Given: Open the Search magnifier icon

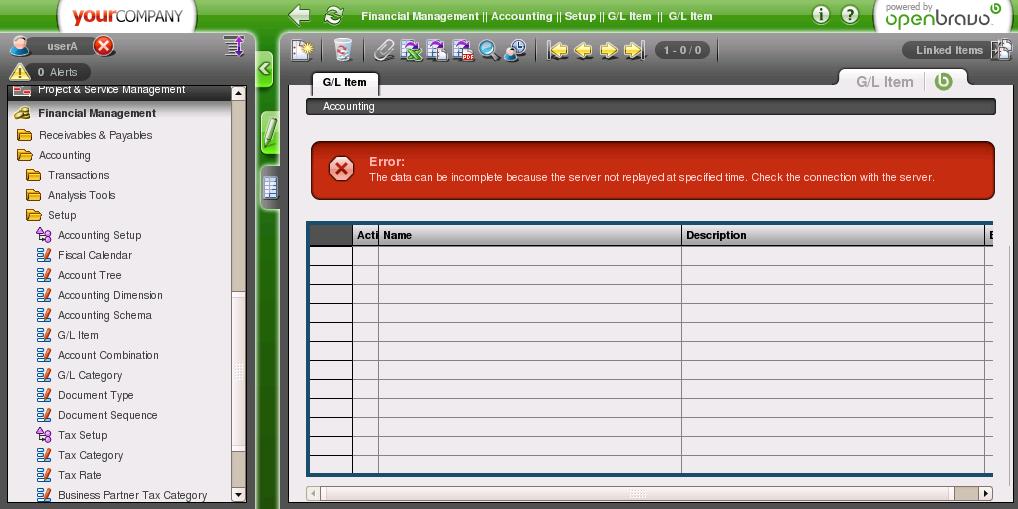Looking at the screenshot, I should point(489,50).
